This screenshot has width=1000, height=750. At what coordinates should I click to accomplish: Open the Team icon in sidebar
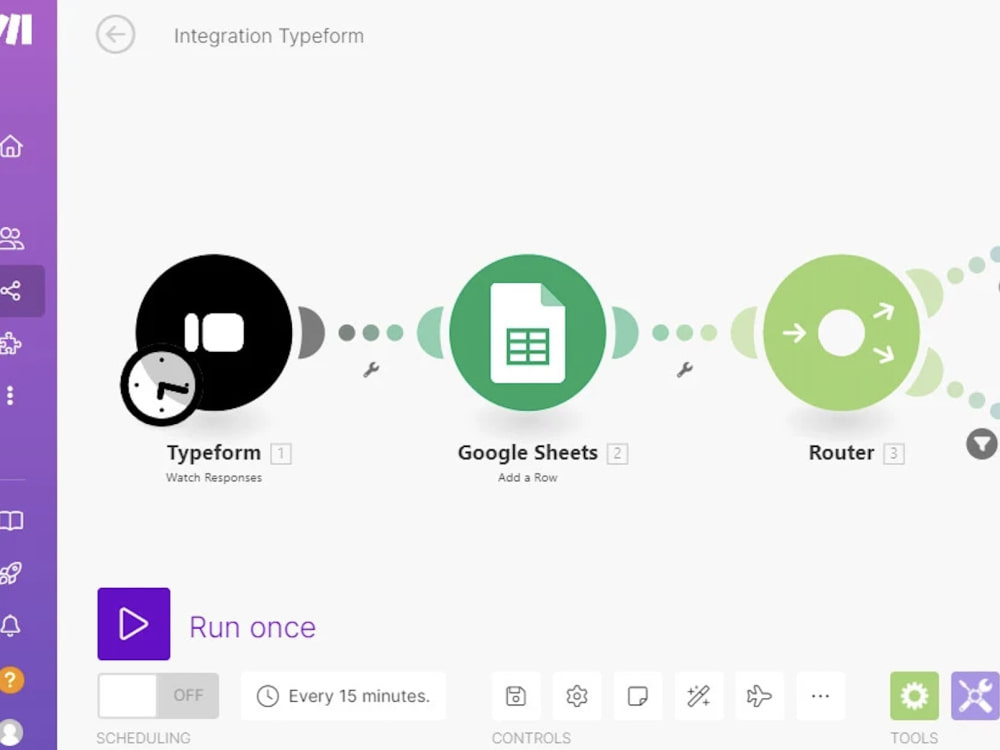click(x=11, y=239)
